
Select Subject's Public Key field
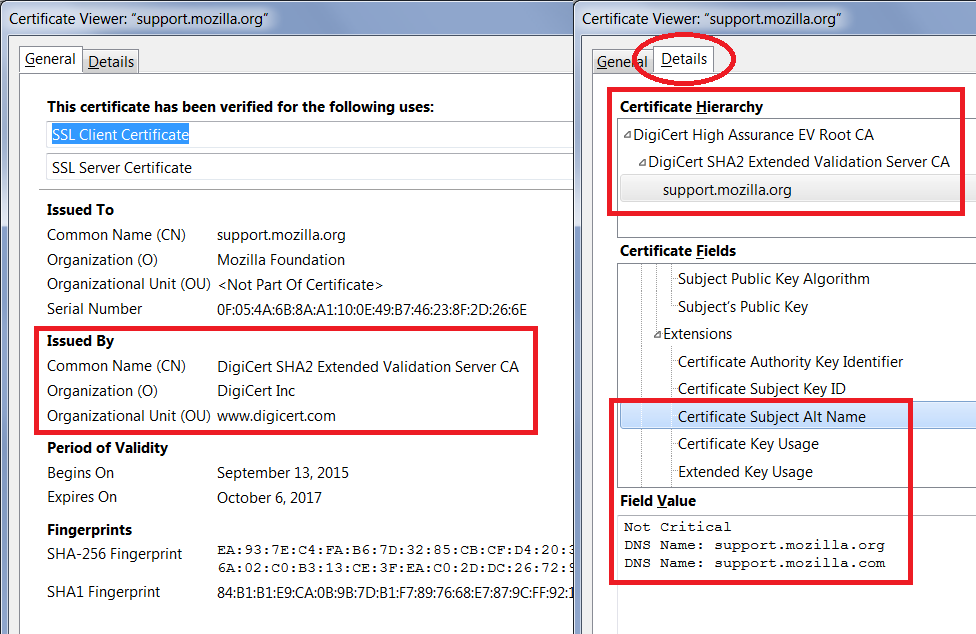tap(742, 307)
